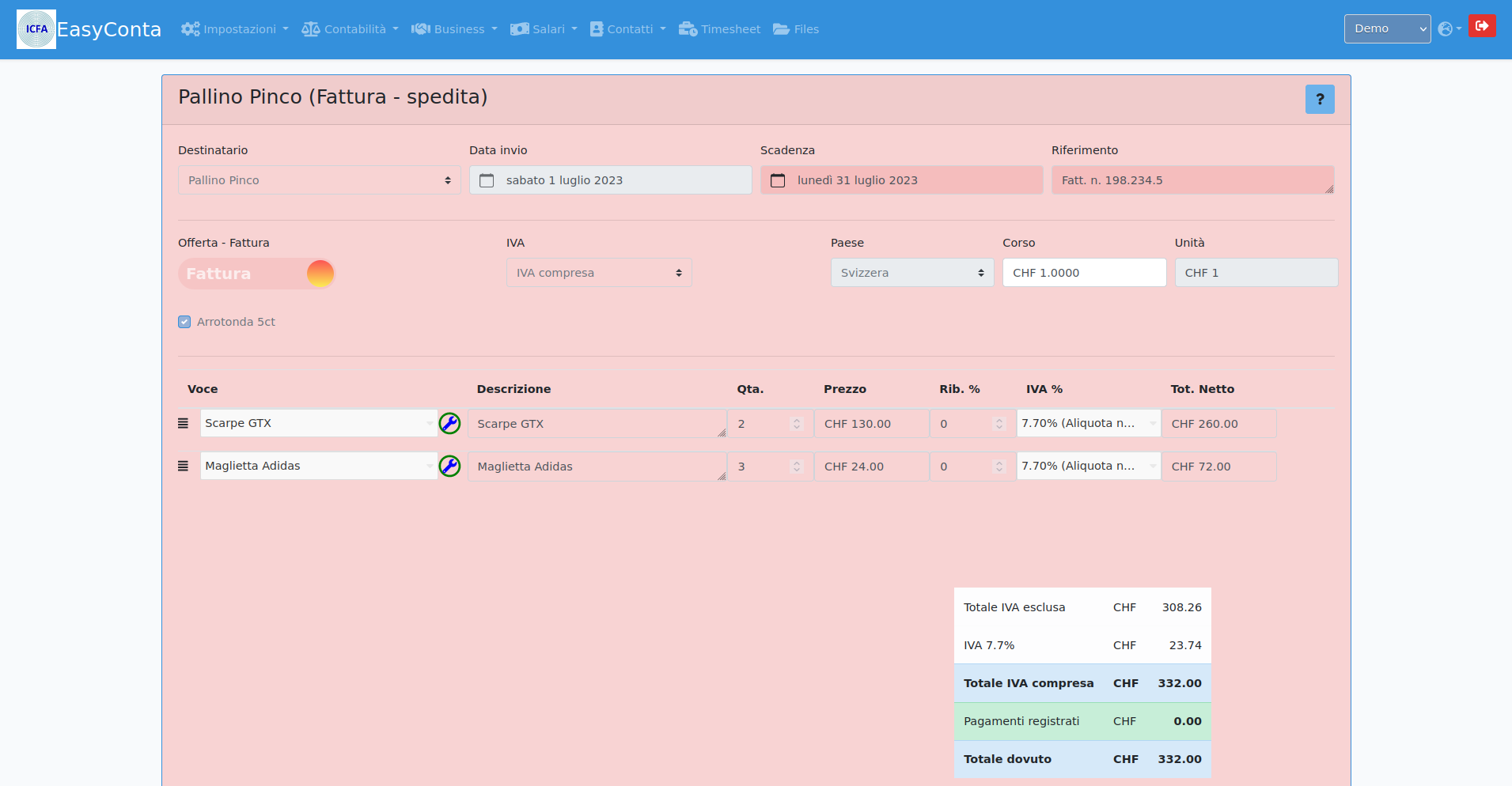Click the wrench icon for Maglietta Adidas
Viewport: 1512px width, 786px height.
tap(449, 466)
